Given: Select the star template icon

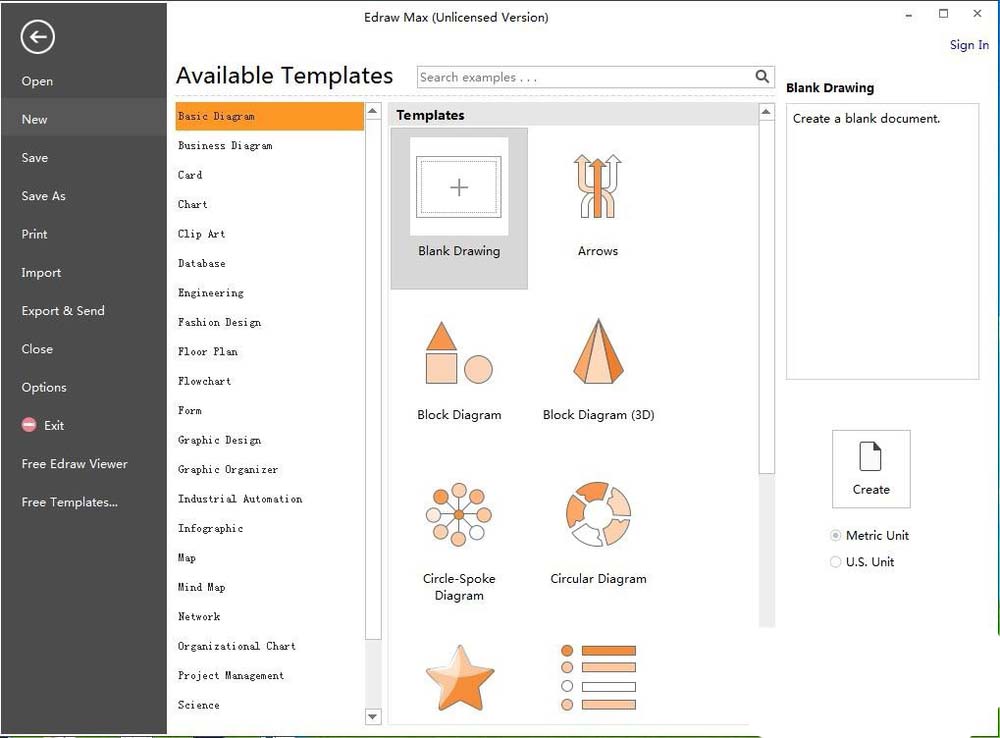Looking at the screenshot, I should point(459,677).
